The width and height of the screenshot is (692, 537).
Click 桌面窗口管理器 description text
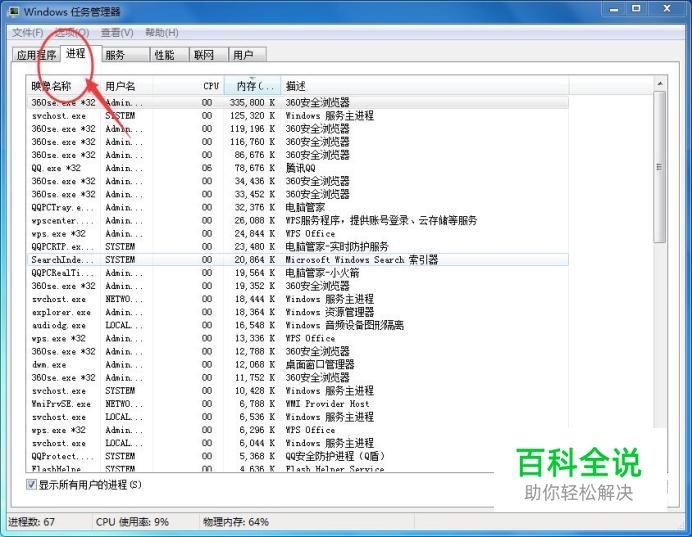click(320, 364)
